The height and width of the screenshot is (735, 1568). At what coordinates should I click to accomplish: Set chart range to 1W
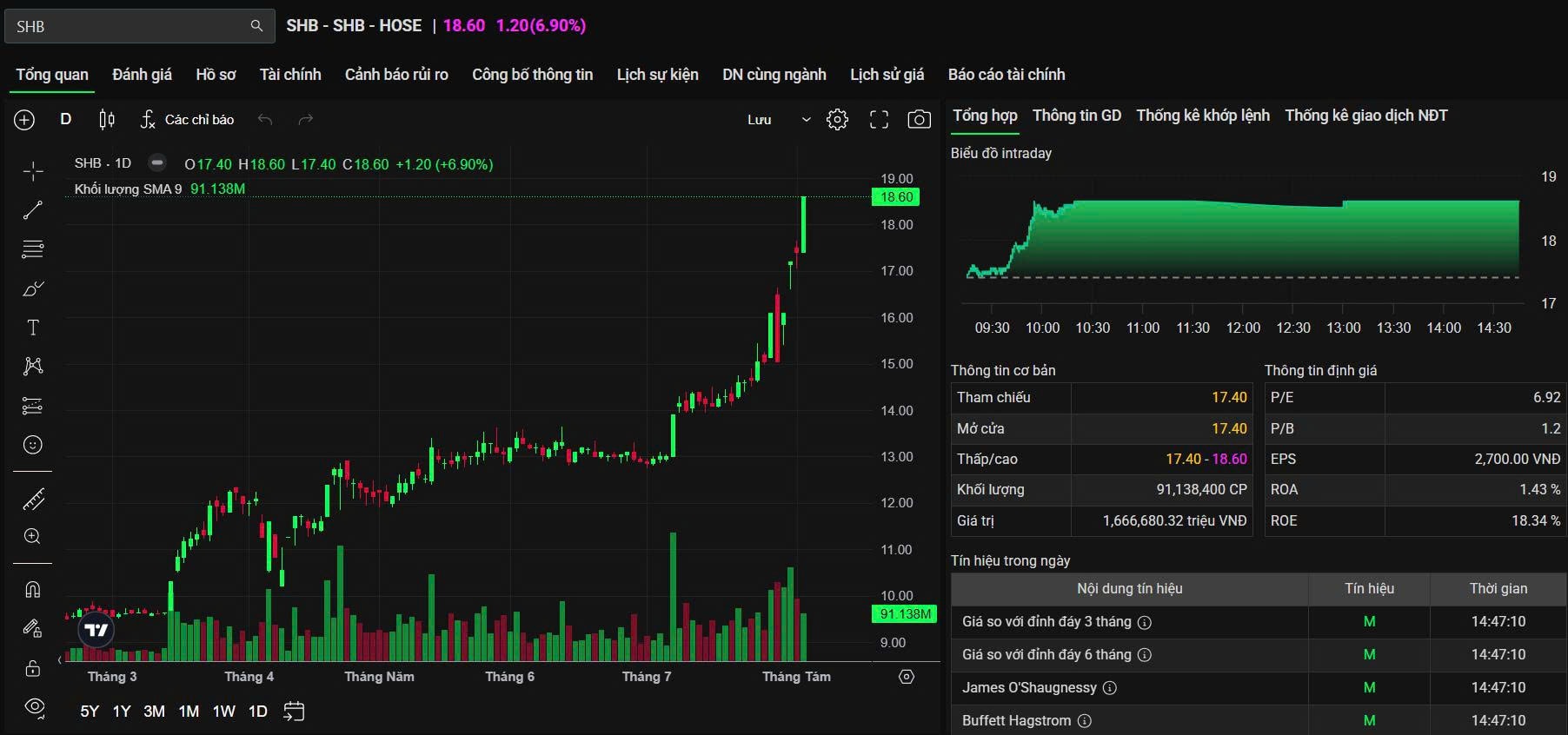click(224, 712)
